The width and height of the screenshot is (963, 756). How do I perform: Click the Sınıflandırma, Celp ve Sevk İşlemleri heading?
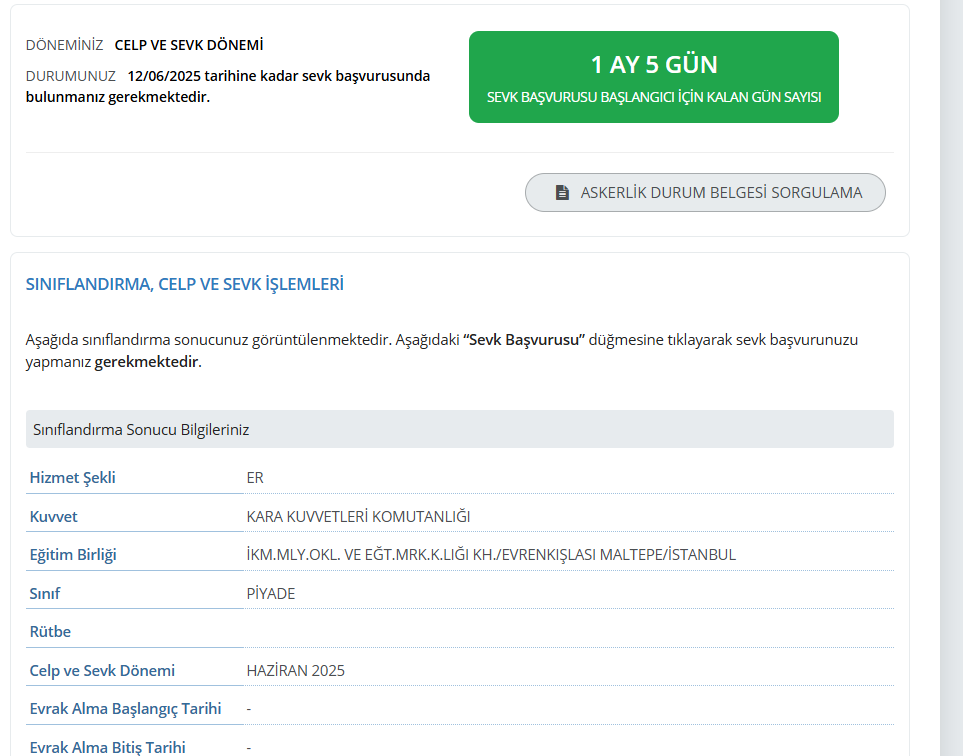click(x=184, y=284)
